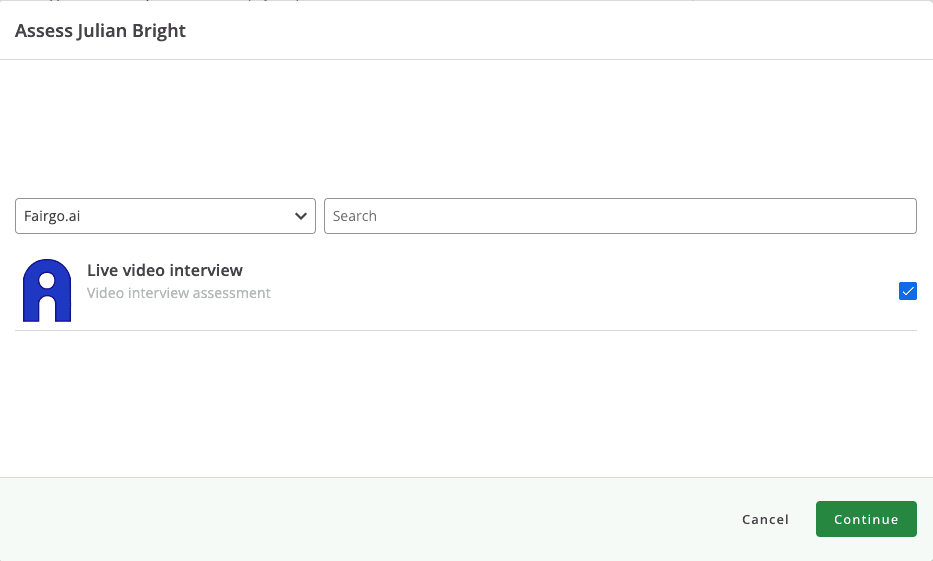Click the Assess Julian Bright dialog title
Viewport: 933px width, 561px height.
pyautogui.click(x=100, y=31)
